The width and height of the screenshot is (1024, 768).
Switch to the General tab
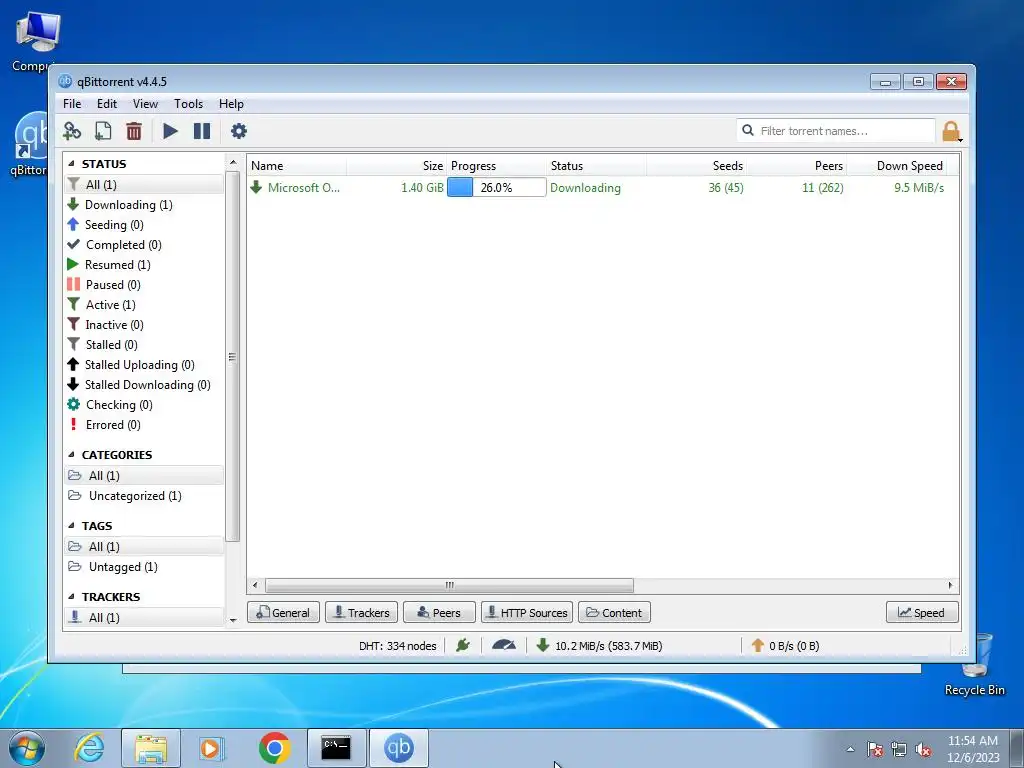(x=283, y=613)
